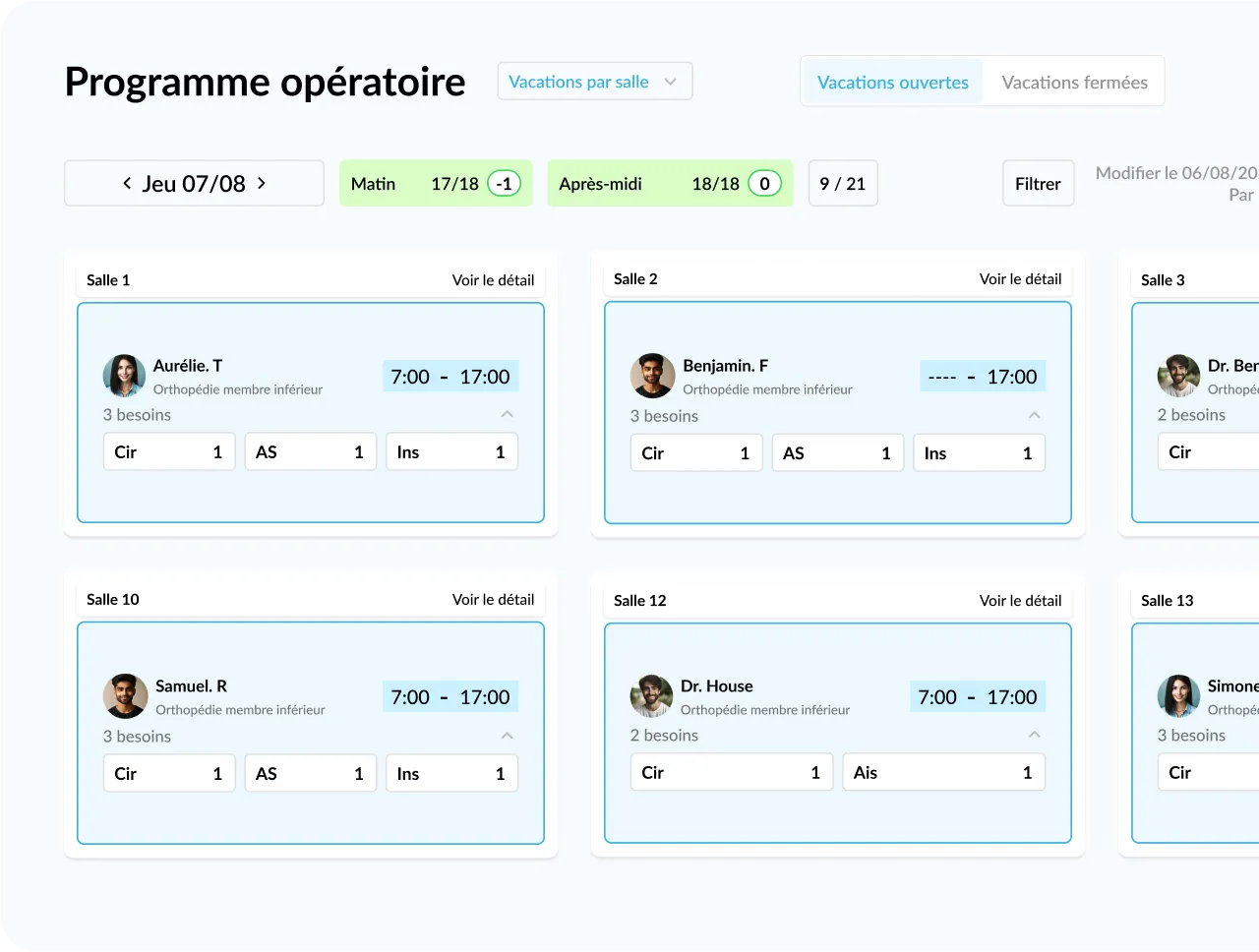Click the Programme opératoire page title
Image resolution: width=1259 pixels, height=952 pixels.
266,83
